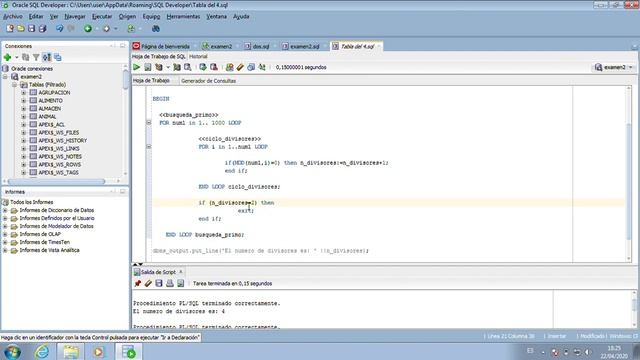Select the Salida de Script tab
Screen dimensions: 640x360
[x=158, y=272]
